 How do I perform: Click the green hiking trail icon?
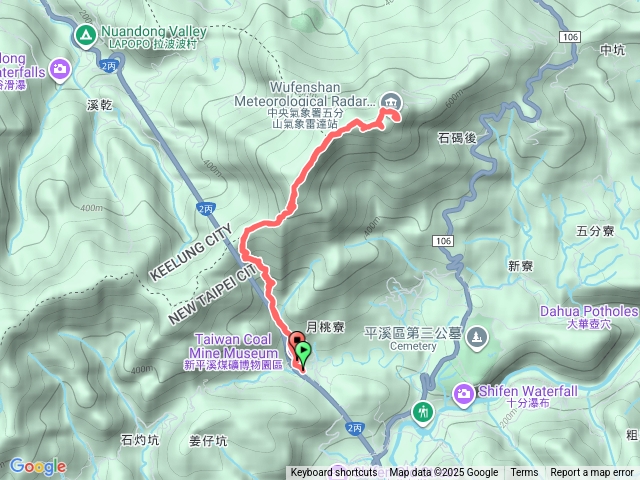coord(423,412)
